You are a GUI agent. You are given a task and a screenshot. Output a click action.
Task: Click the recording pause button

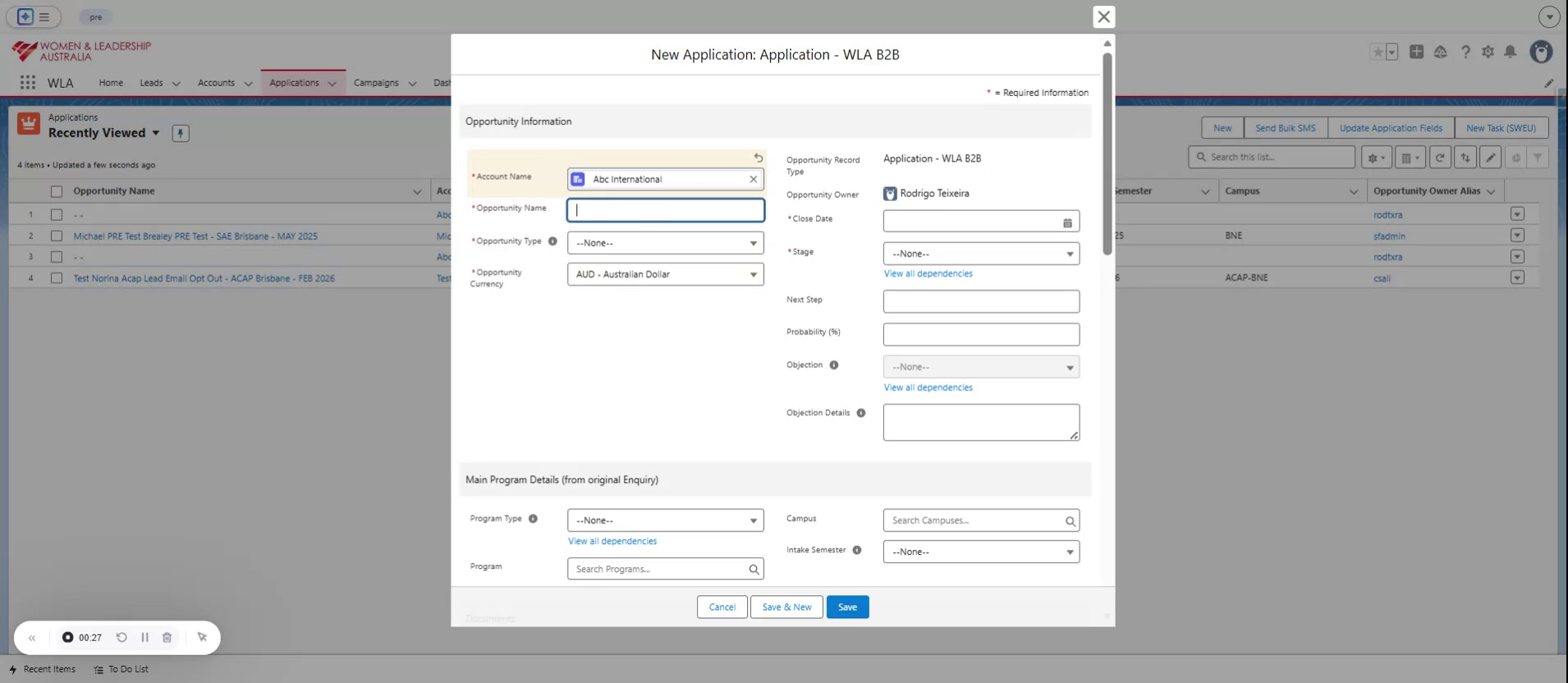144,637
